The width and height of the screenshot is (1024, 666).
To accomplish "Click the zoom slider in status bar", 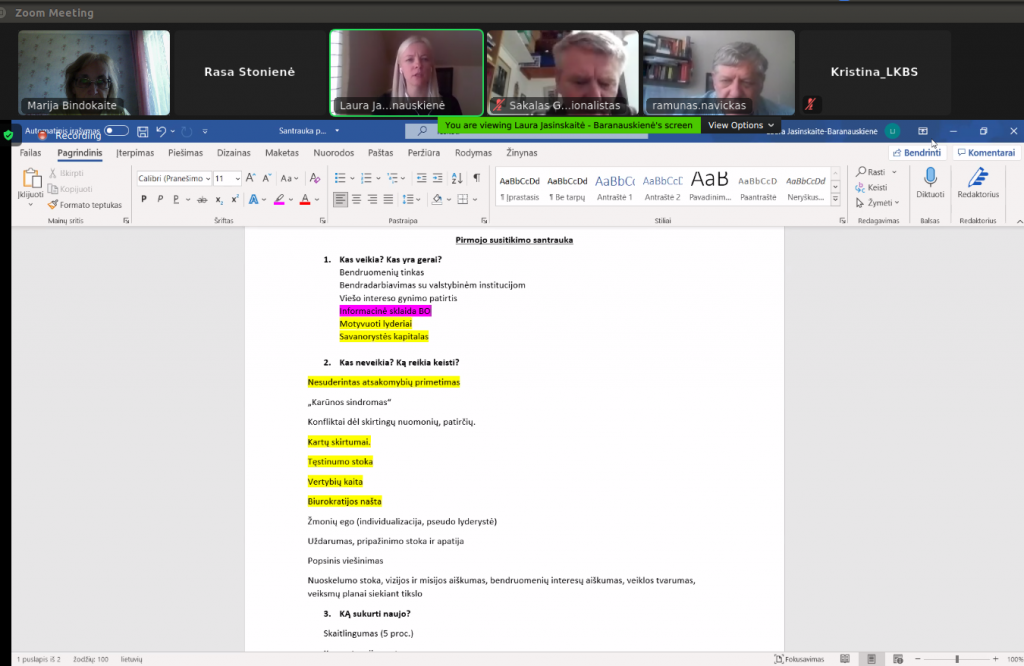I will point(957,659).
